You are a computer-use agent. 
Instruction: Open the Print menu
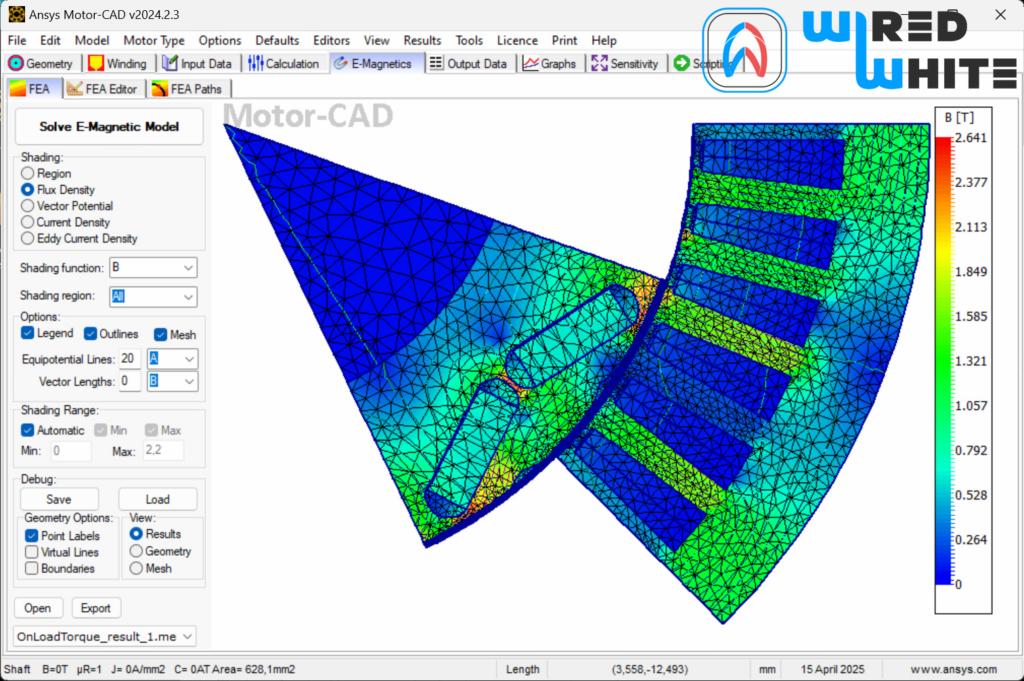click(564, 40)
